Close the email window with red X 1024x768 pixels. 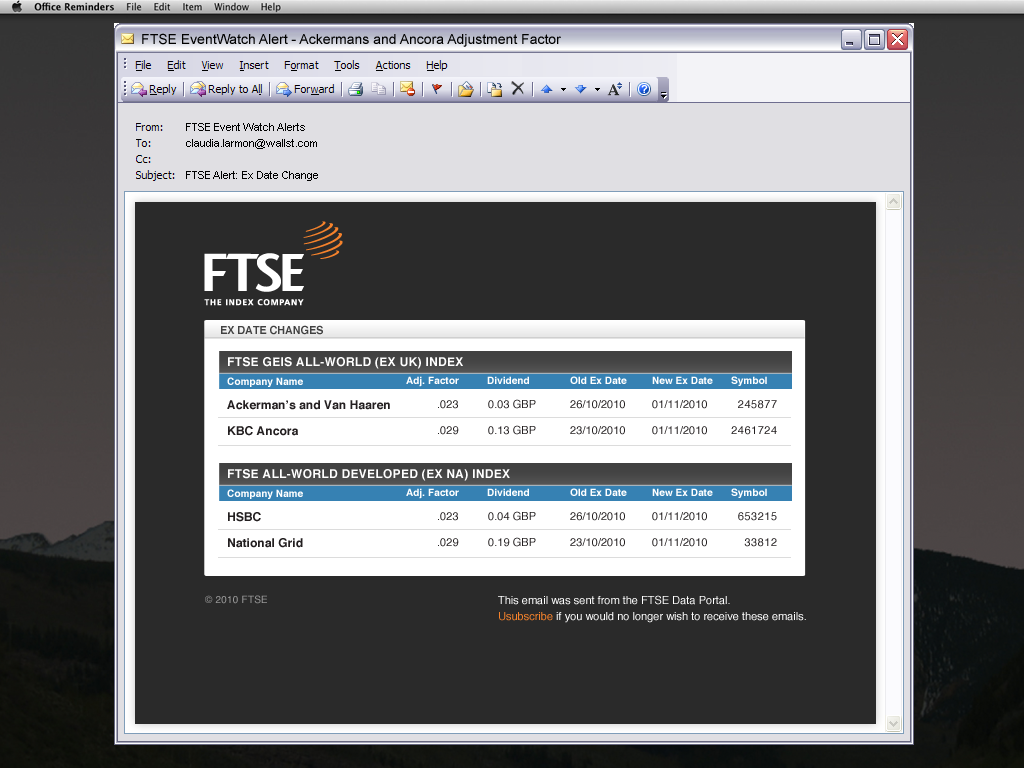point(898,40)
